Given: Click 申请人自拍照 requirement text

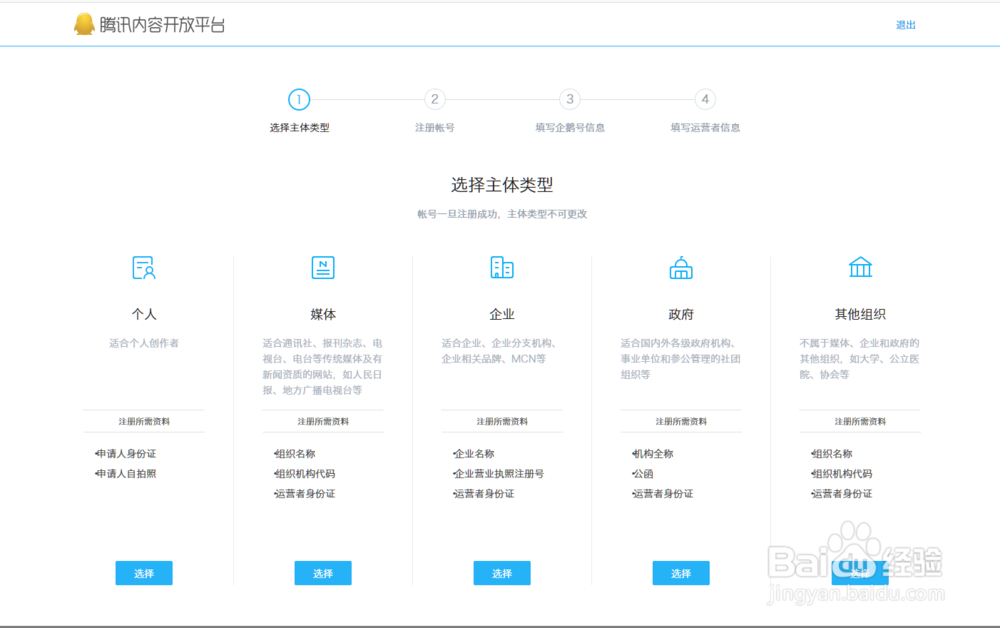Looking at the screenshot, I should point(126,474).
